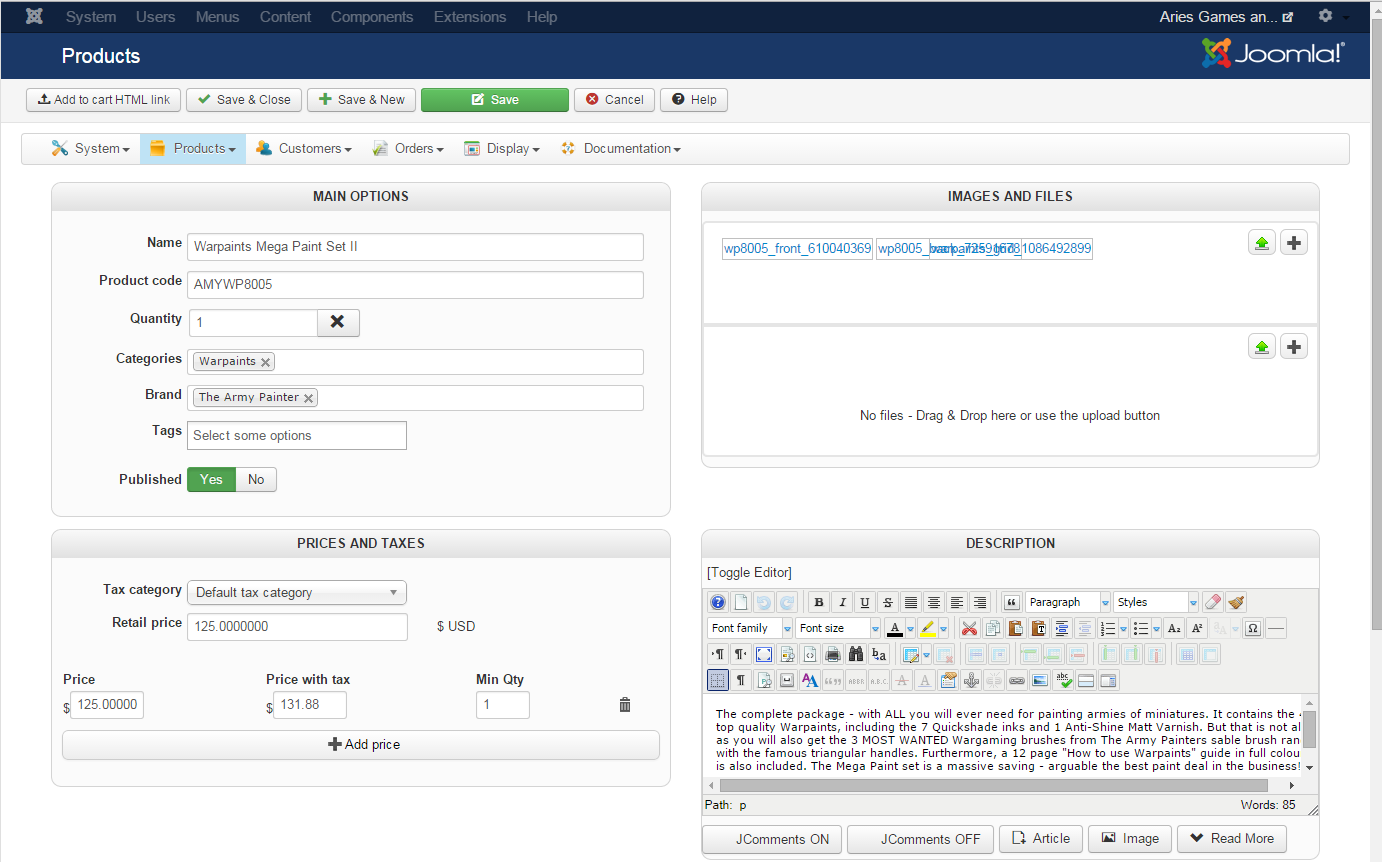Open editor fullscreen mode

764,654
